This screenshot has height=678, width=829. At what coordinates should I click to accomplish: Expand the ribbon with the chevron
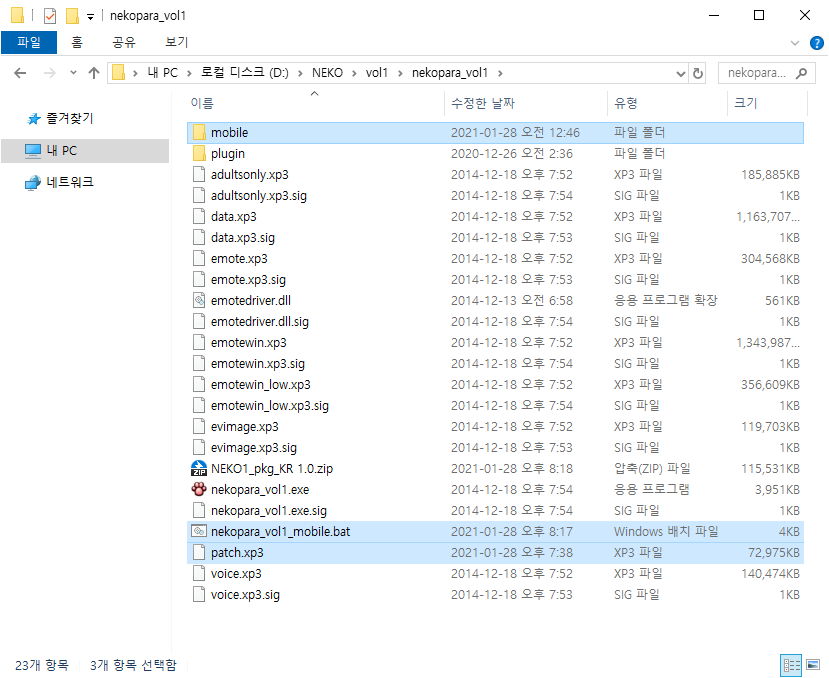[795, 43]
